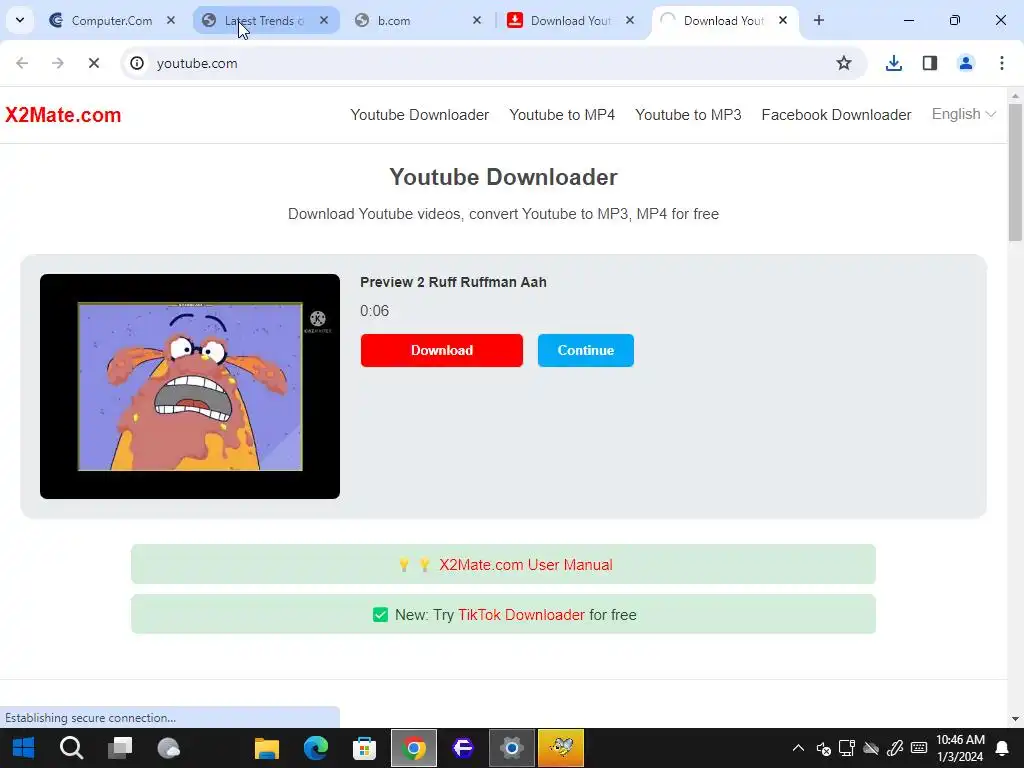The image size is (1024, 768).
Task: Open the clock showing 10:46 AM
Action: pos(960,748)
